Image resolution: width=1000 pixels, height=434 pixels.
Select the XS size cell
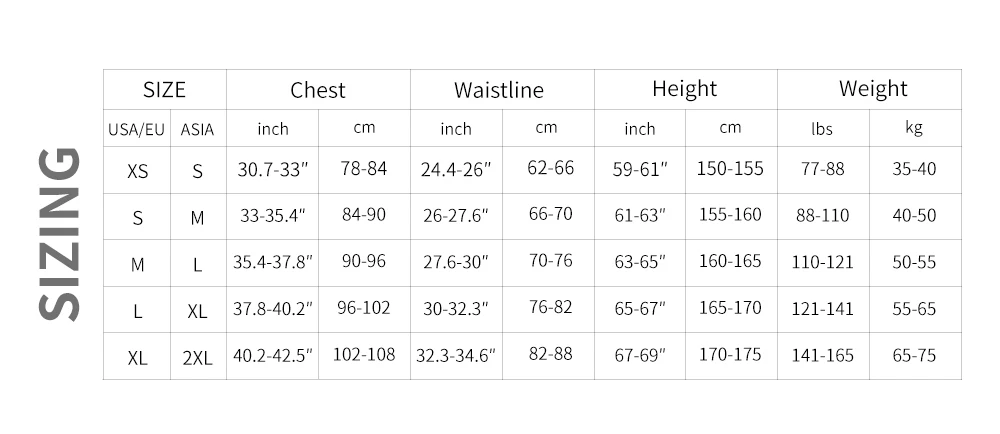[137, 171]
